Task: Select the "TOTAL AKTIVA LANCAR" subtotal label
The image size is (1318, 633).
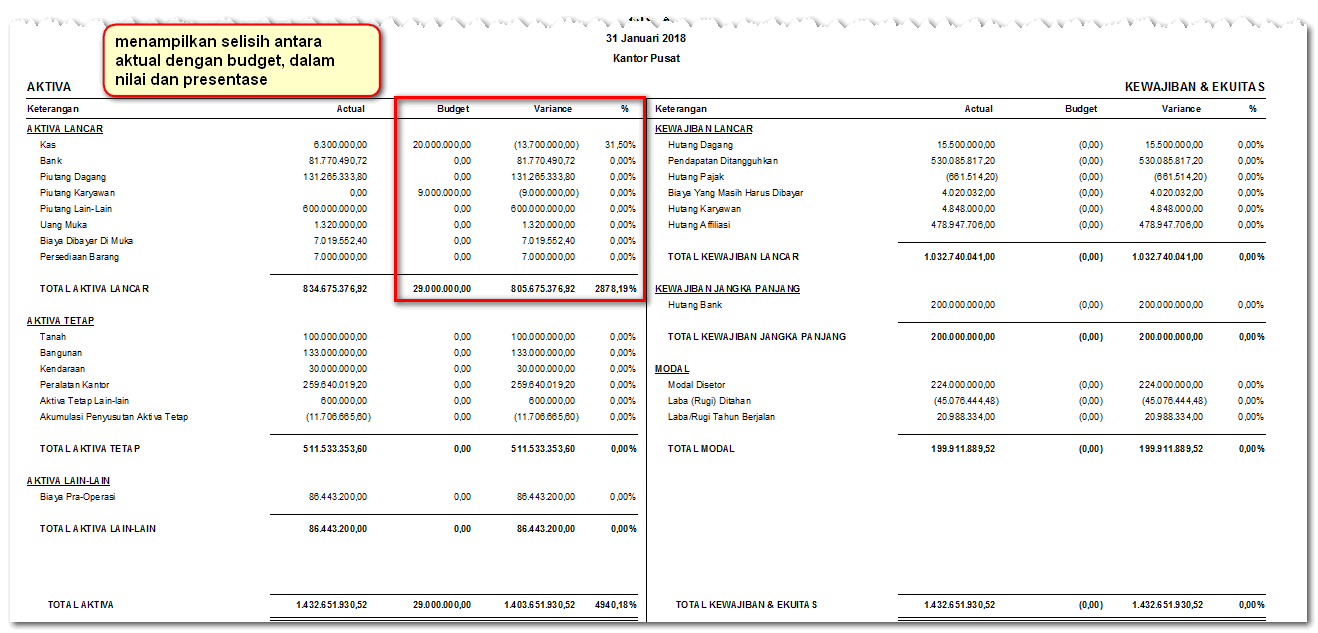Action: click(94, 289)
